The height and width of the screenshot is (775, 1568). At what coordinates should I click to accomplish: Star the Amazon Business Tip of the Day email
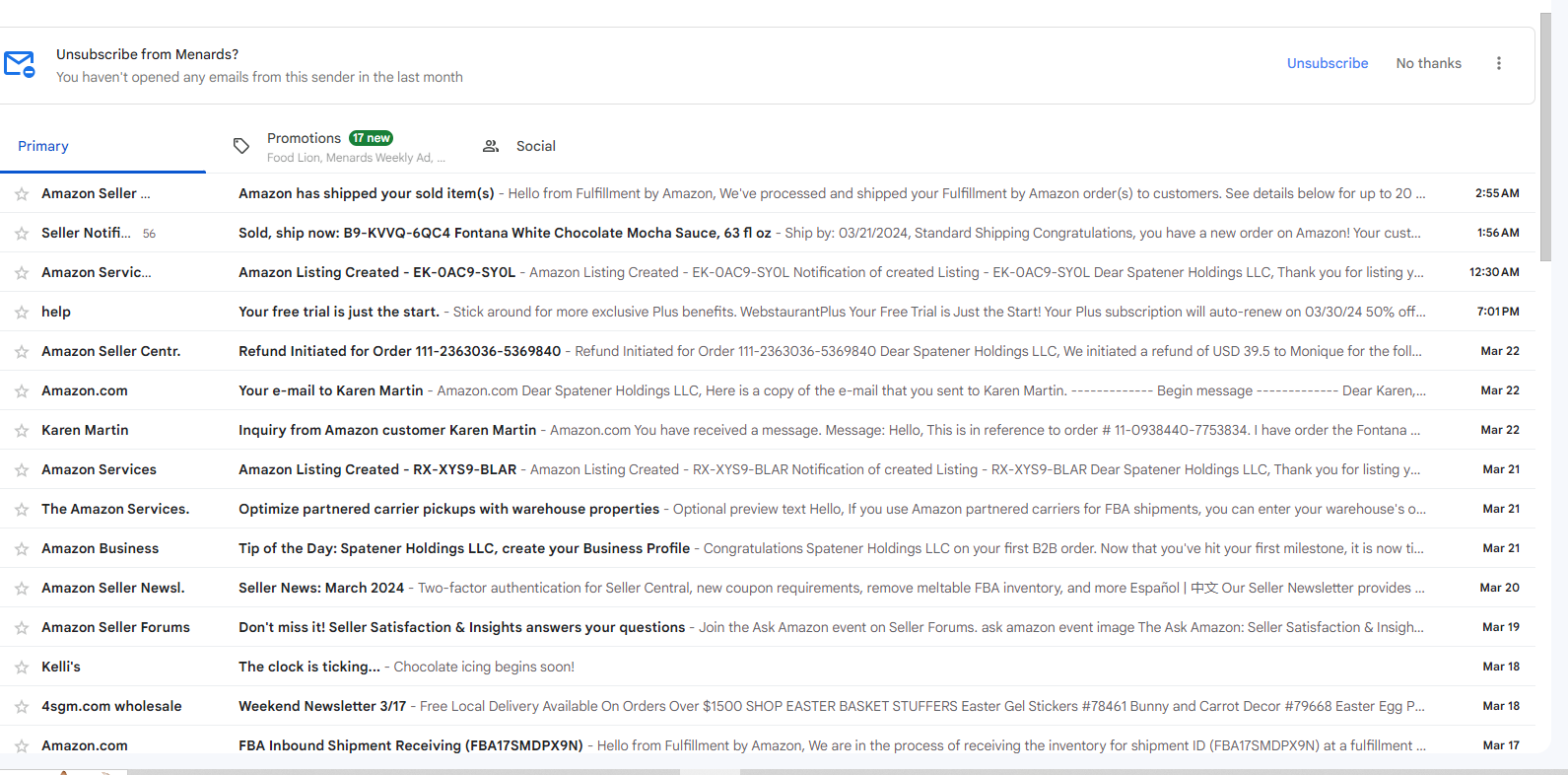(x=22, y=549)
